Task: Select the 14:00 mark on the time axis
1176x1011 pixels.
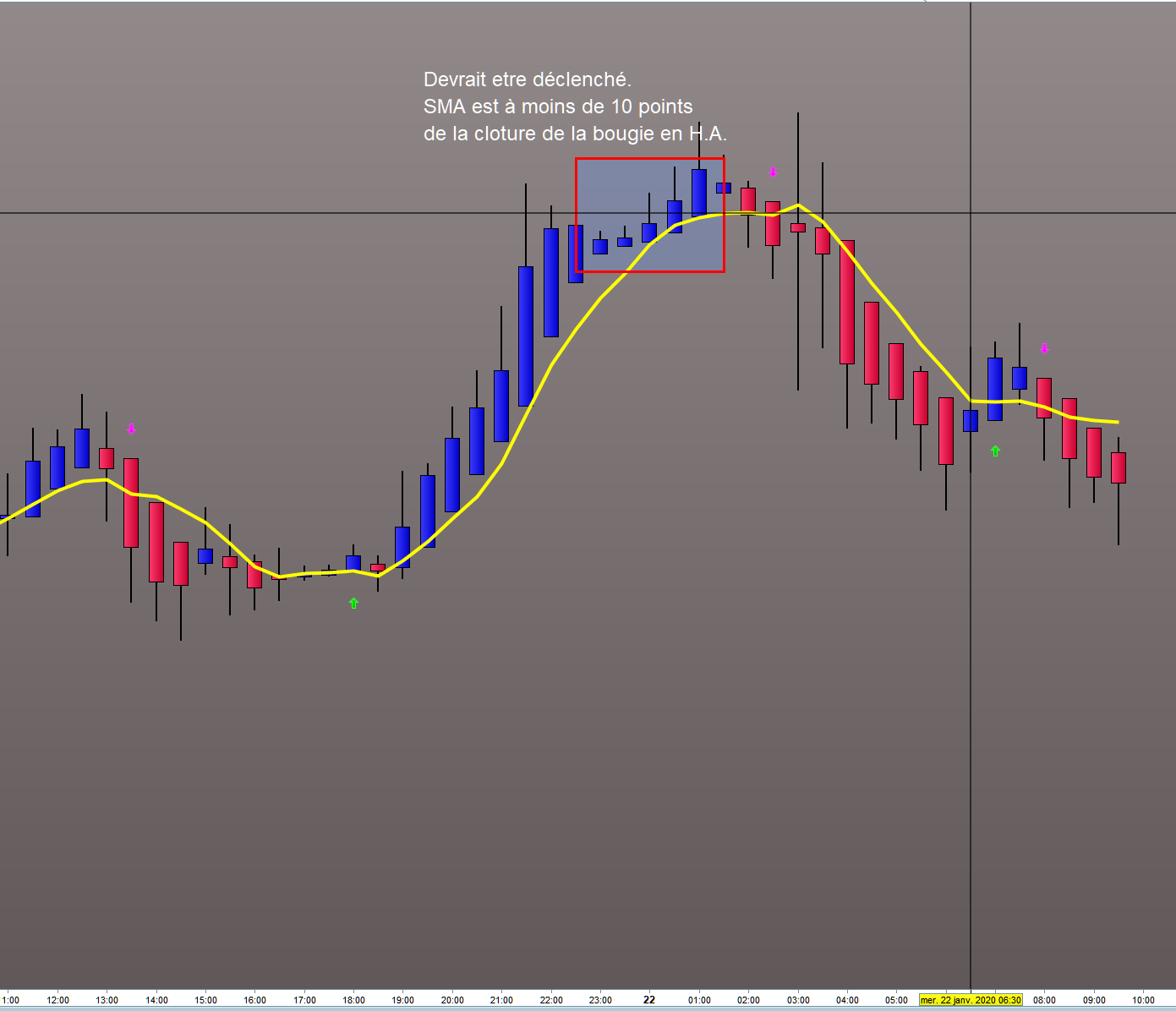Action: (156, 1000)
